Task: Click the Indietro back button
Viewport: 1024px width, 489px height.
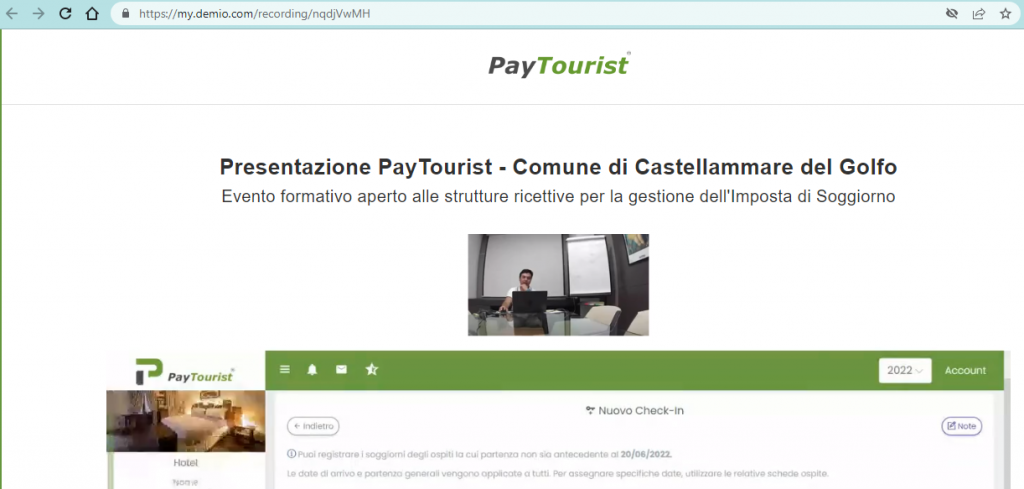Action: click(x=313, y=426)
